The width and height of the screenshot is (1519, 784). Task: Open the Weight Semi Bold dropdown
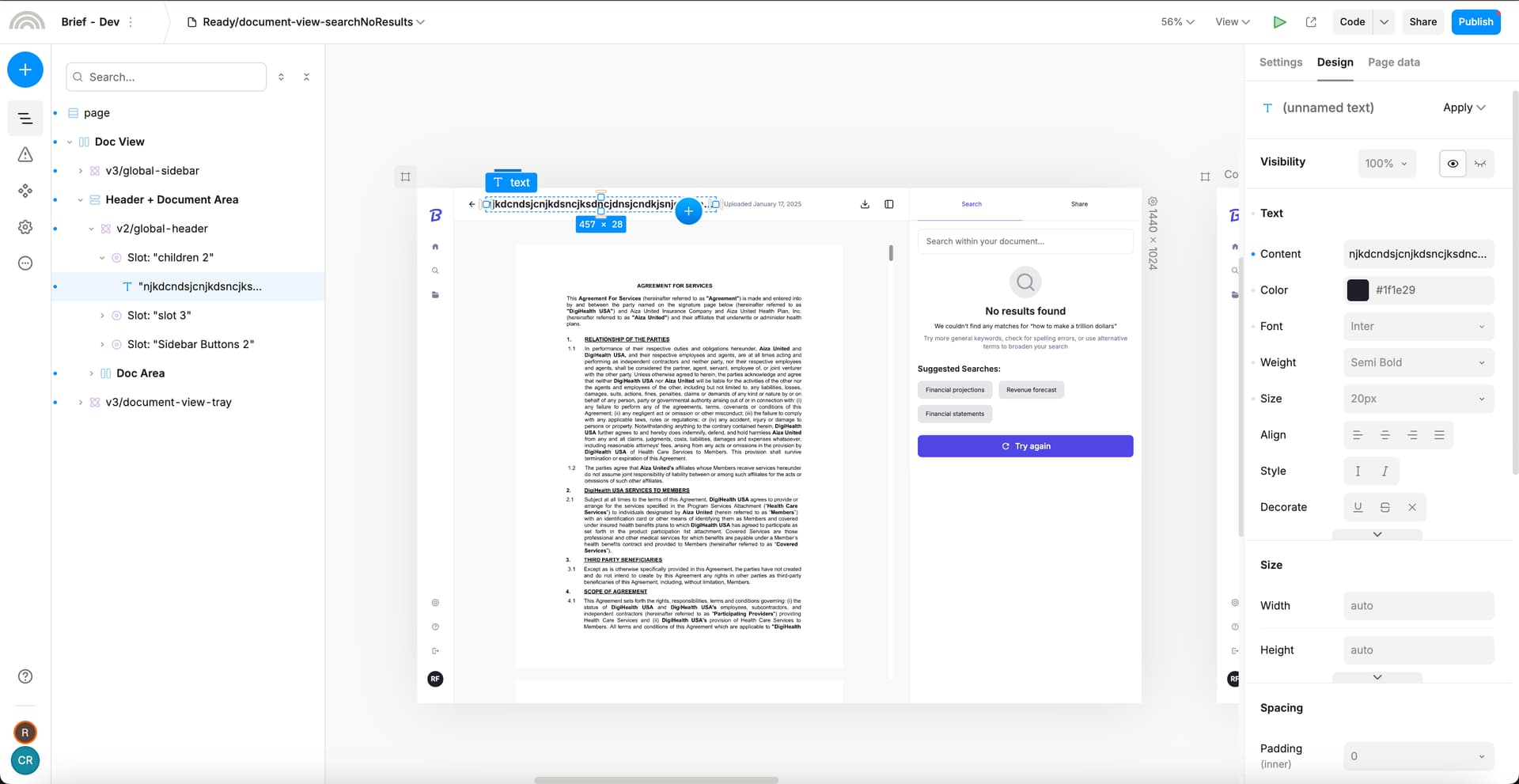(x=1418, y=362)
